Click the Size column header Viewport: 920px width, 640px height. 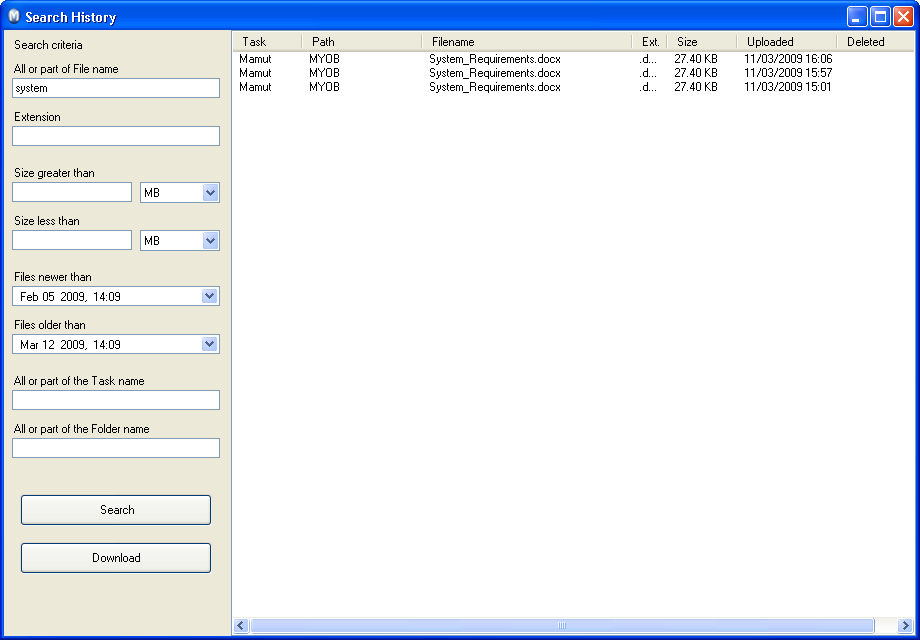[x=700, y=42]
